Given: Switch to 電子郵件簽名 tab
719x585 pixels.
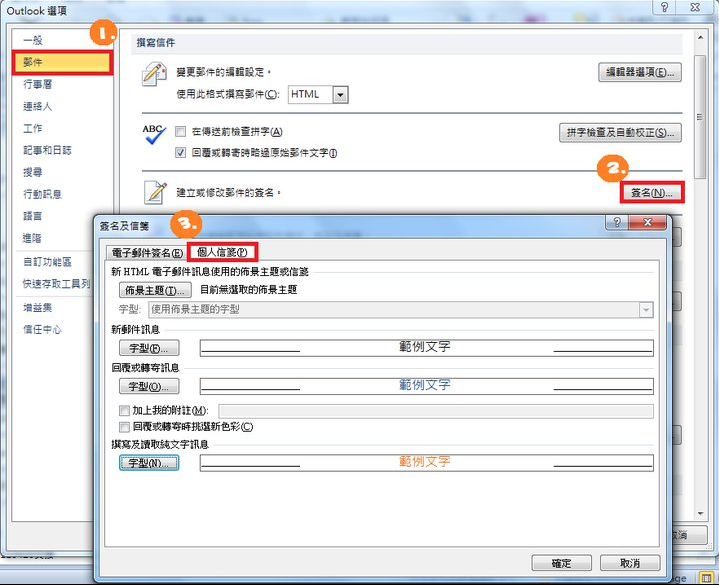Looking at the screenshot, I should pos(147,253).
